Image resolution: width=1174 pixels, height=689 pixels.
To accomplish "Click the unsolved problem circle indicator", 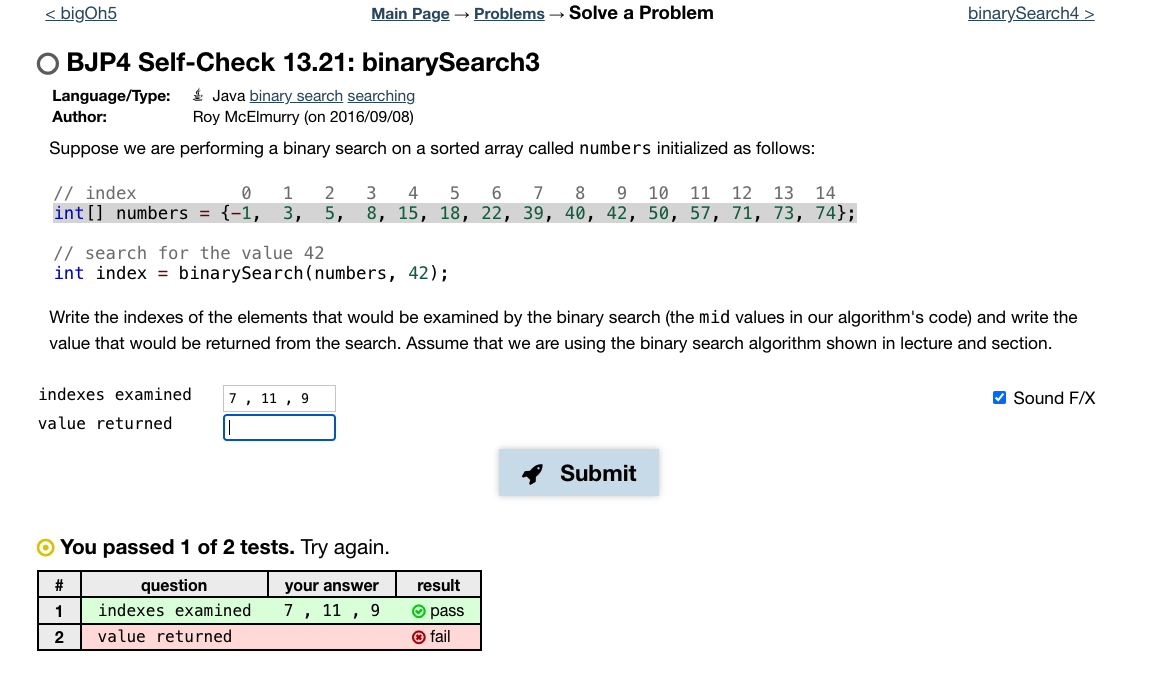I will [46, 63].
